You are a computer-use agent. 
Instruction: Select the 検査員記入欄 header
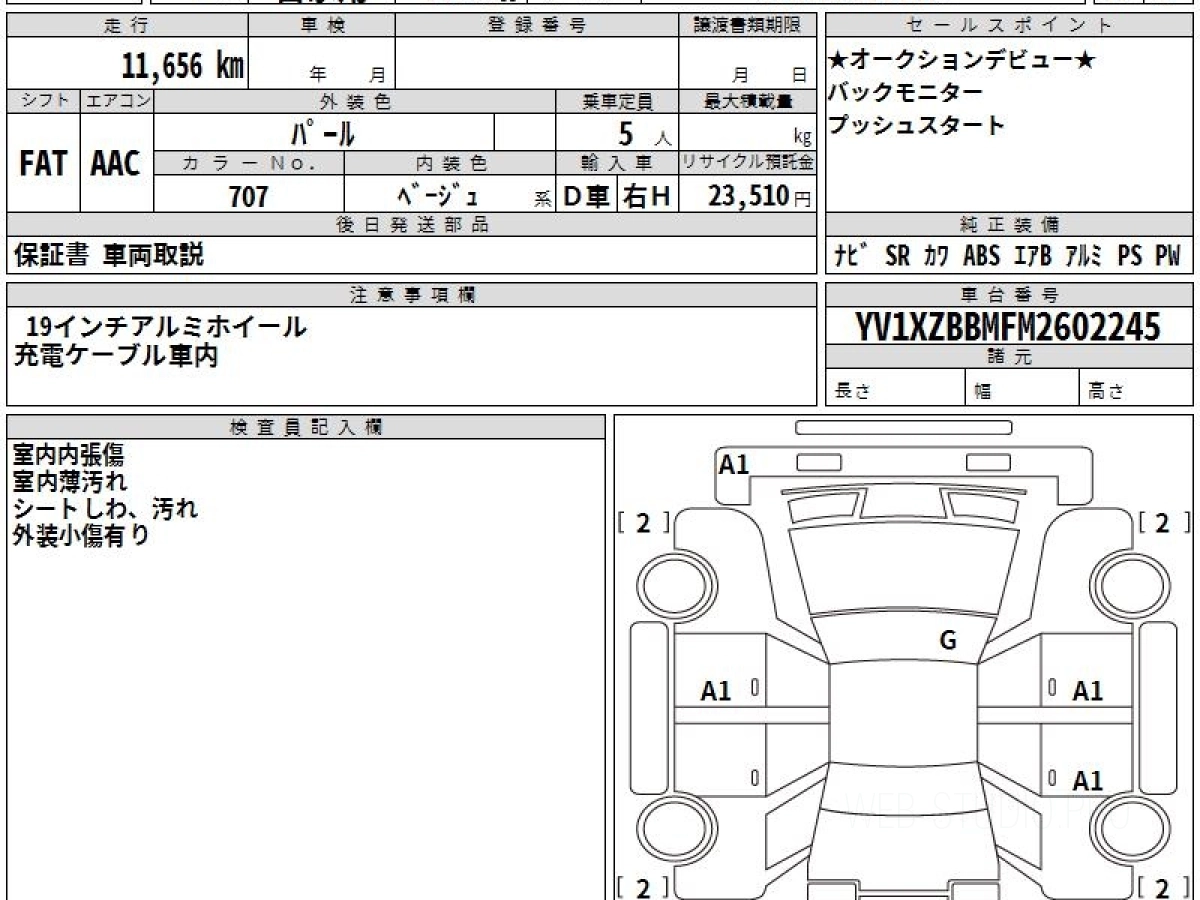tap(306, 426)
